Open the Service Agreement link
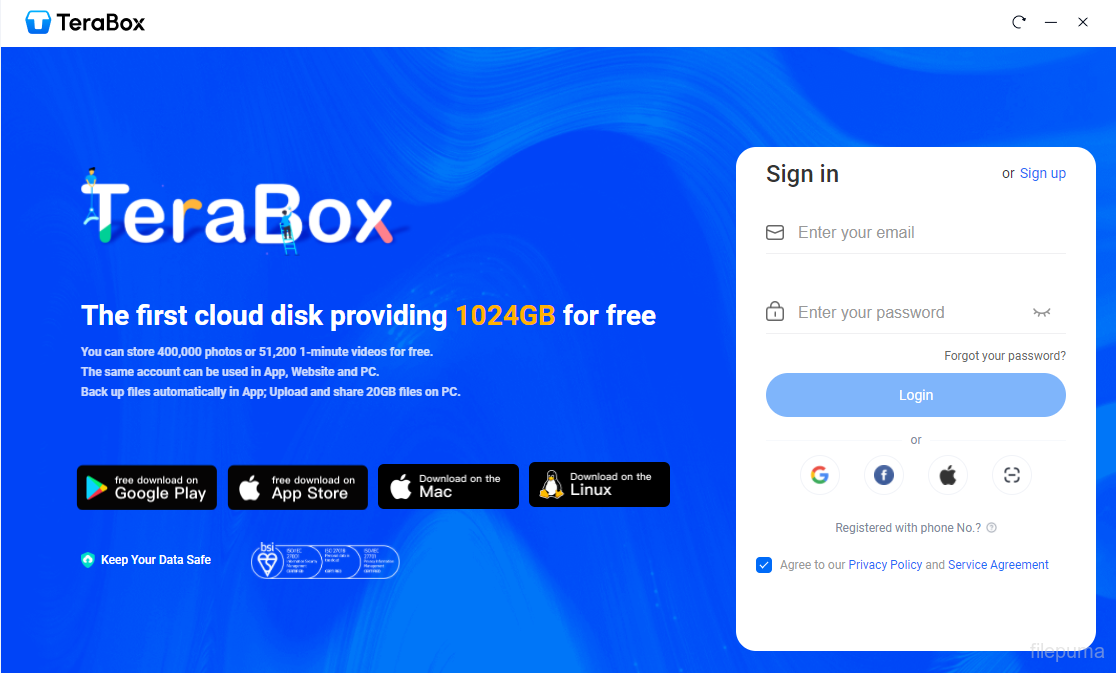 pos(998,565)
